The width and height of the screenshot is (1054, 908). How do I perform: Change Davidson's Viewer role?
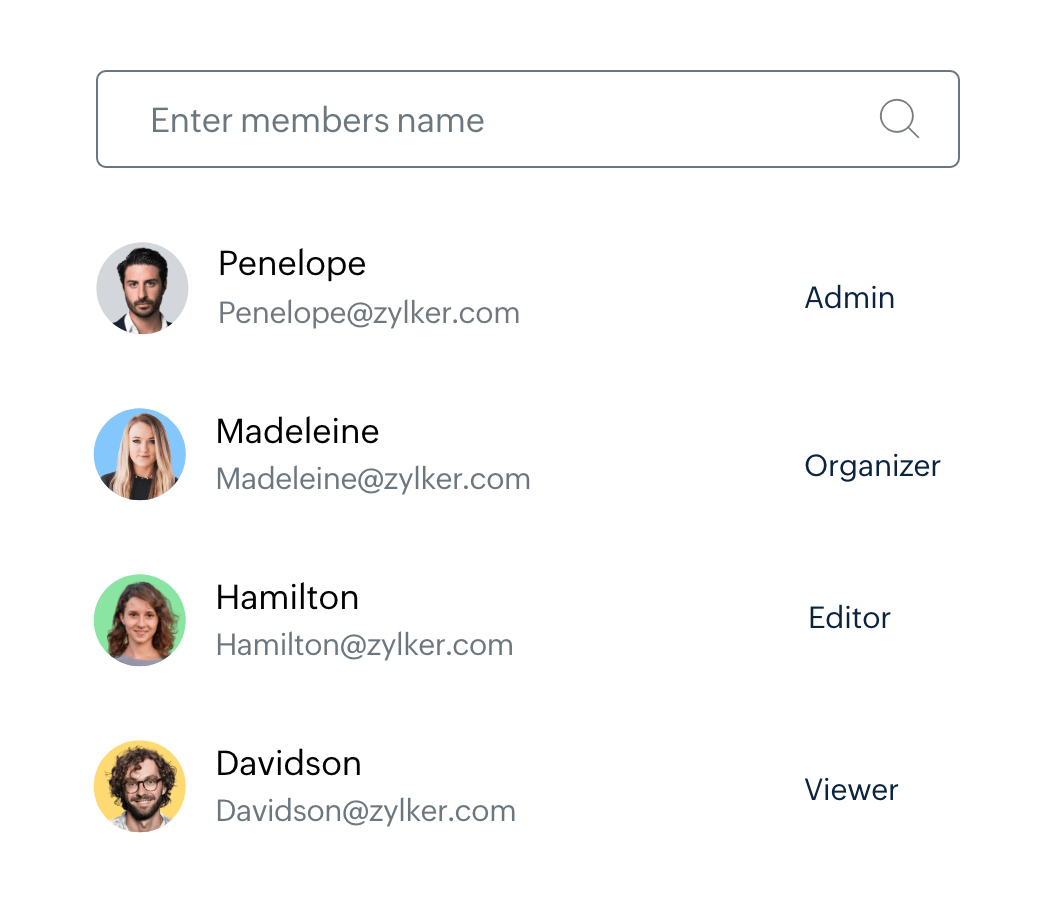[851, 790]
